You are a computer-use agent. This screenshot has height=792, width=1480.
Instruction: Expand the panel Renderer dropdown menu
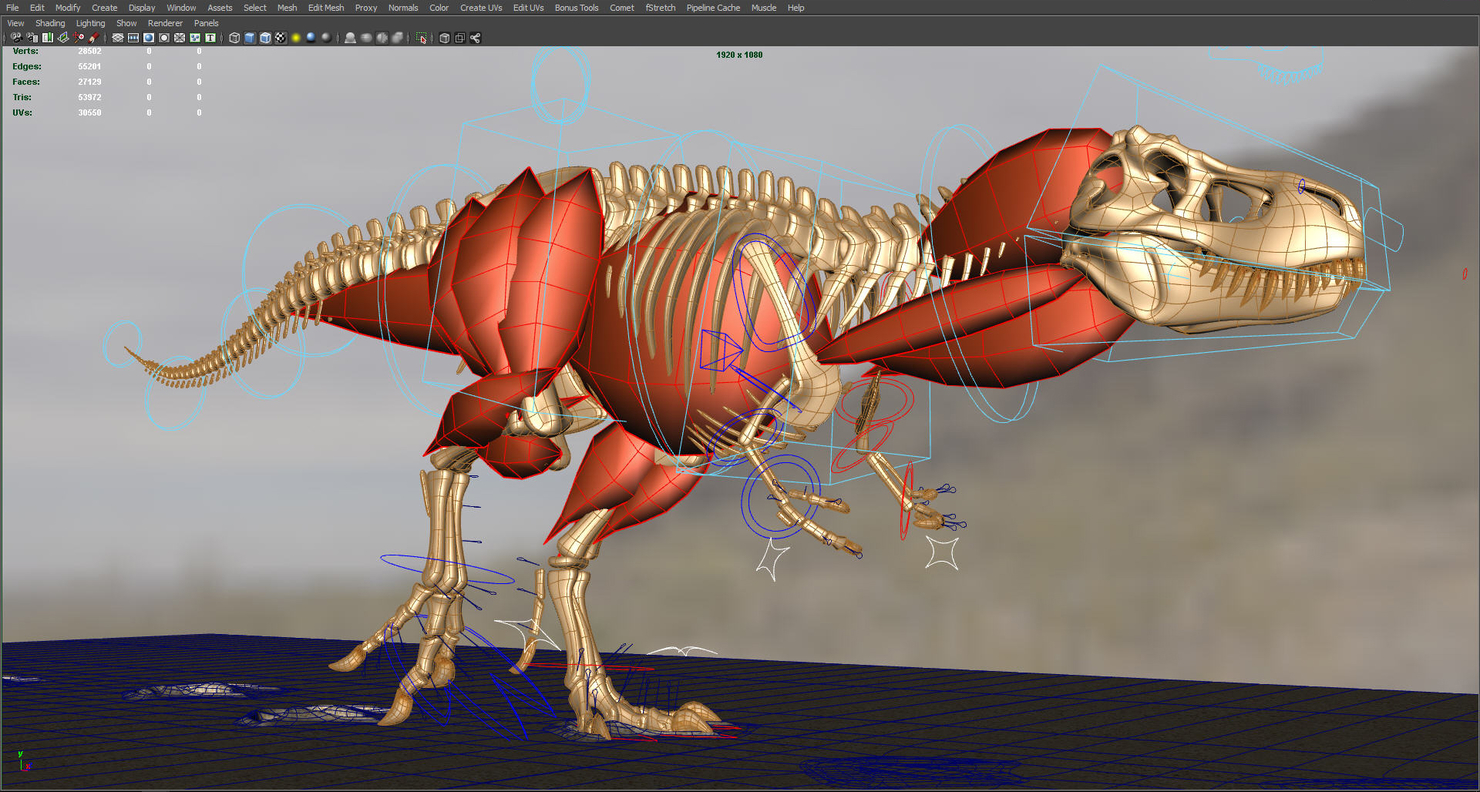tap(165, 23)
